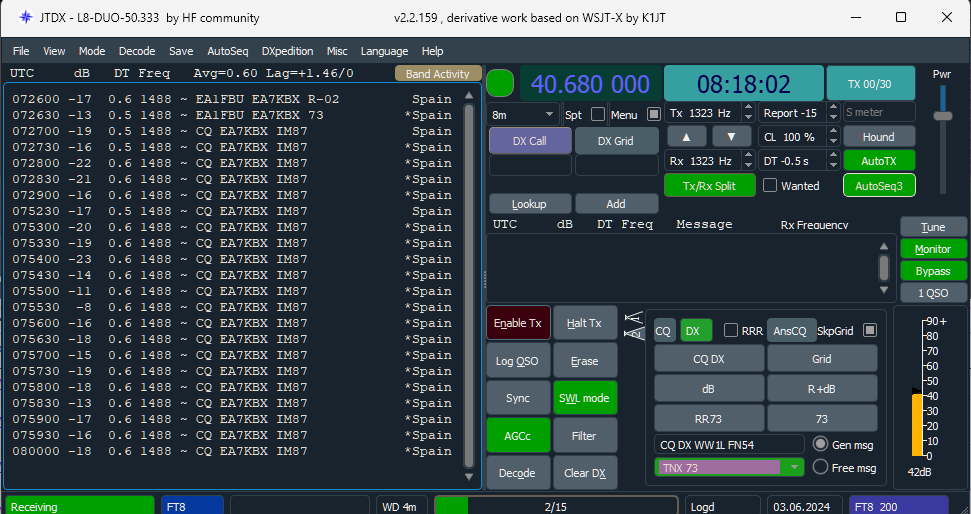The width and height of the screenshot is (971, 514).
Task: Click the CQ DX WW1L FN54 message field
Action: click(729, 445)
